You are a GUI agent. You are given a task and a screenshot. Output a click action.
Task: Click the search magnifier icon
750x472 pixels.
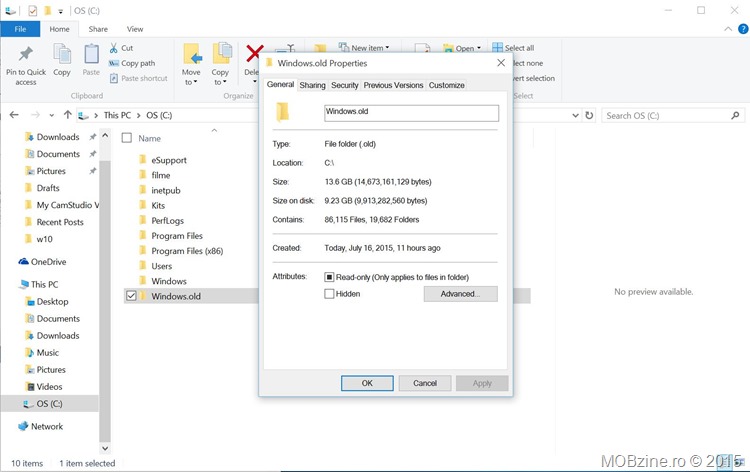pyautogui.click(x=735, y=115)
